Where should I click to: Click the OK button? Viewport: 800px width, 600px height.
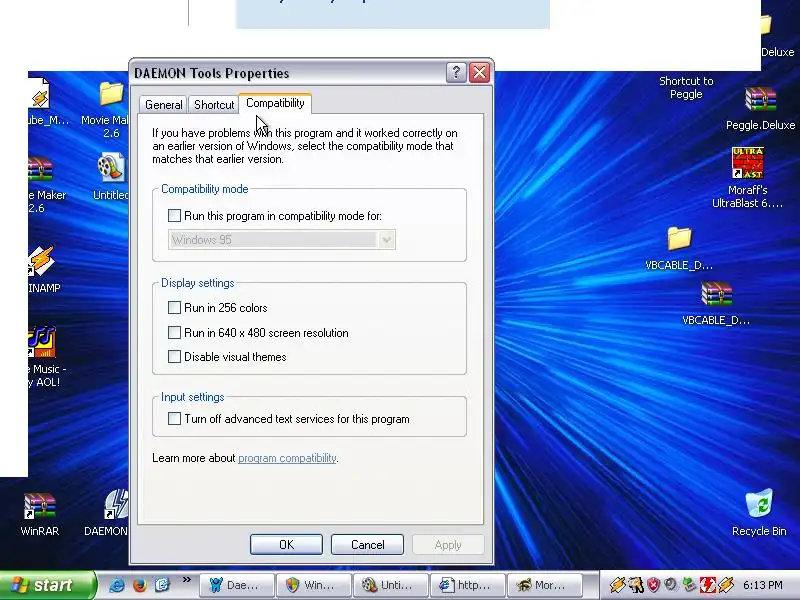286,544
